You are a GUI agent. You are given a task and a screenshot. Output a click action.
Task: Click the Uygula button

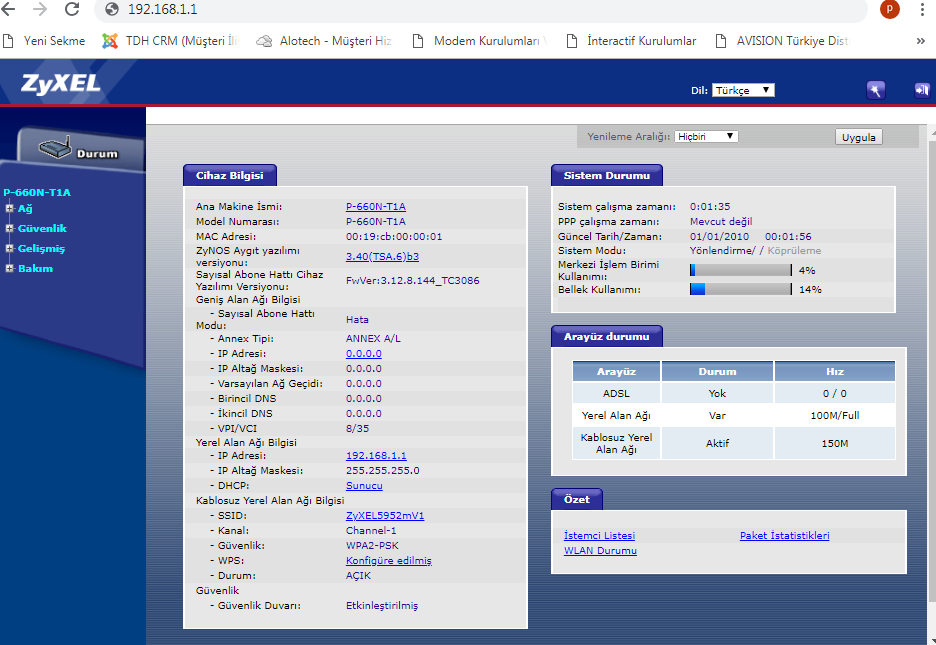point(858,137)
